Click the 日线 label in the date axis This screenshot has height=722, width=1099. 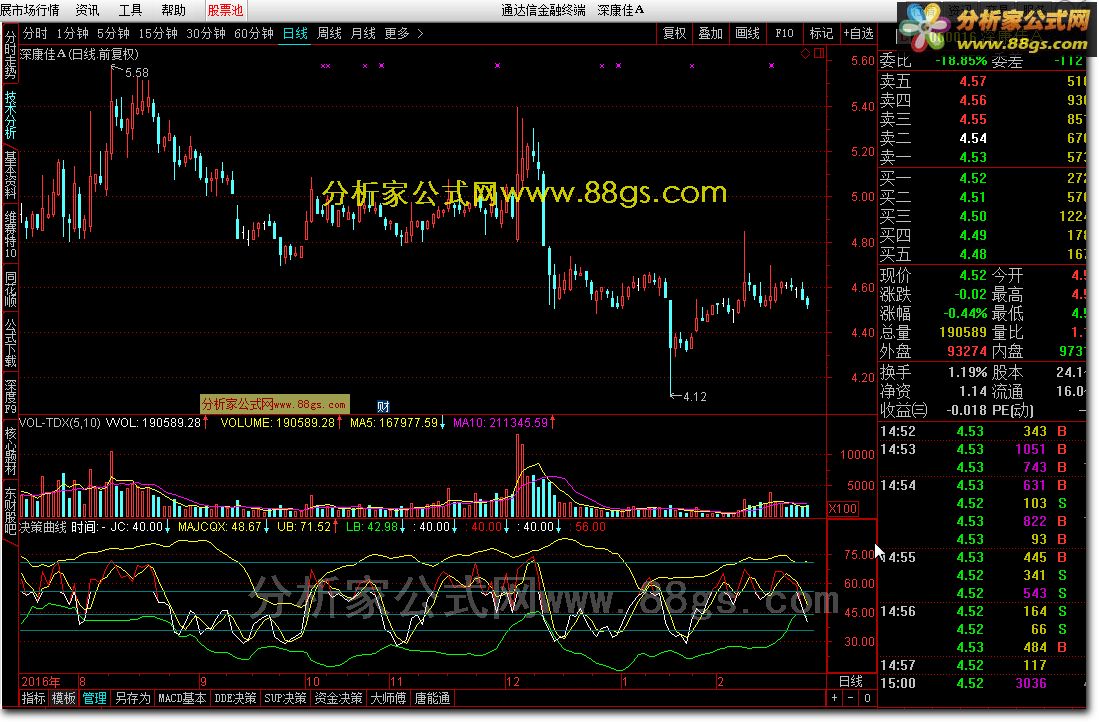click(850, 681)
